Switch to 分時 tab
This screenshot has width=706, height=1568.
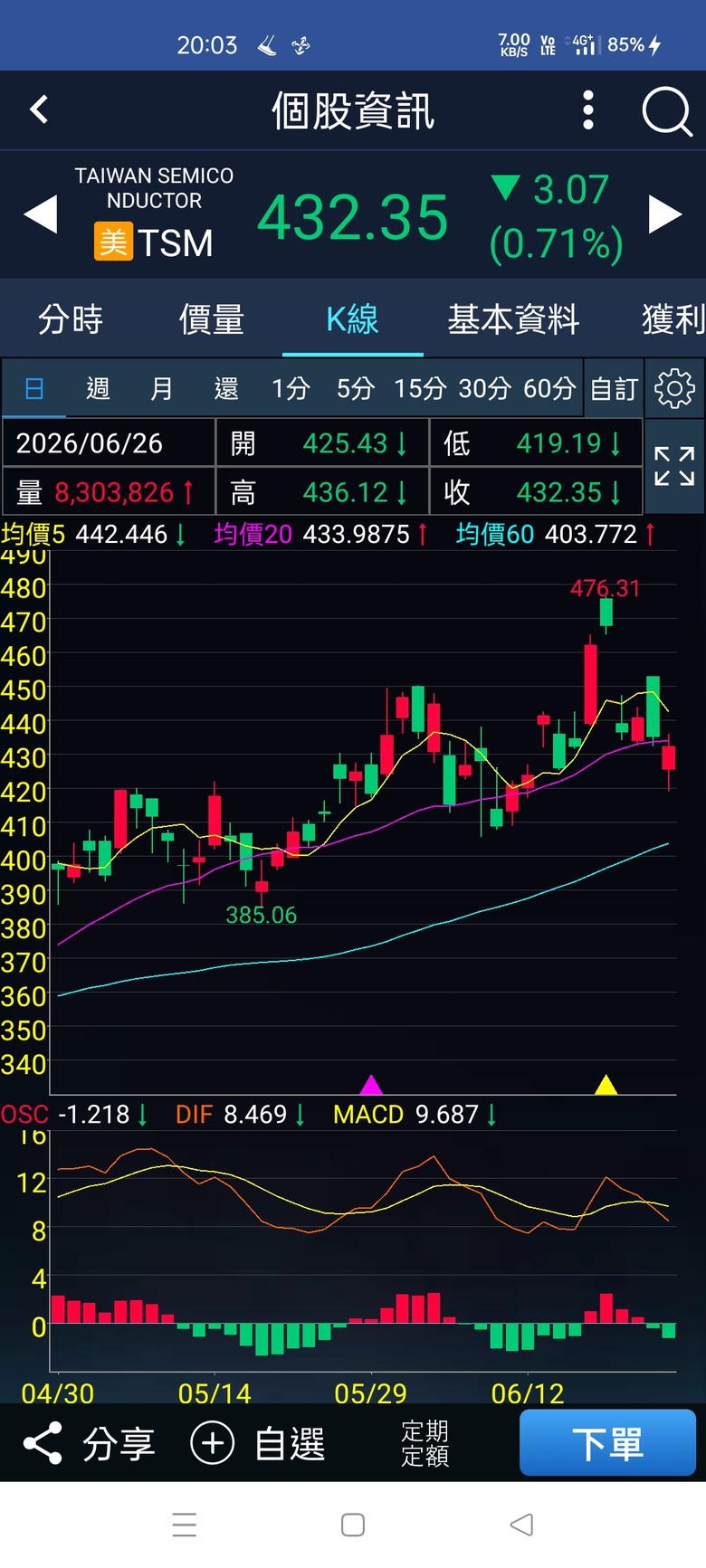click(71, 319)
